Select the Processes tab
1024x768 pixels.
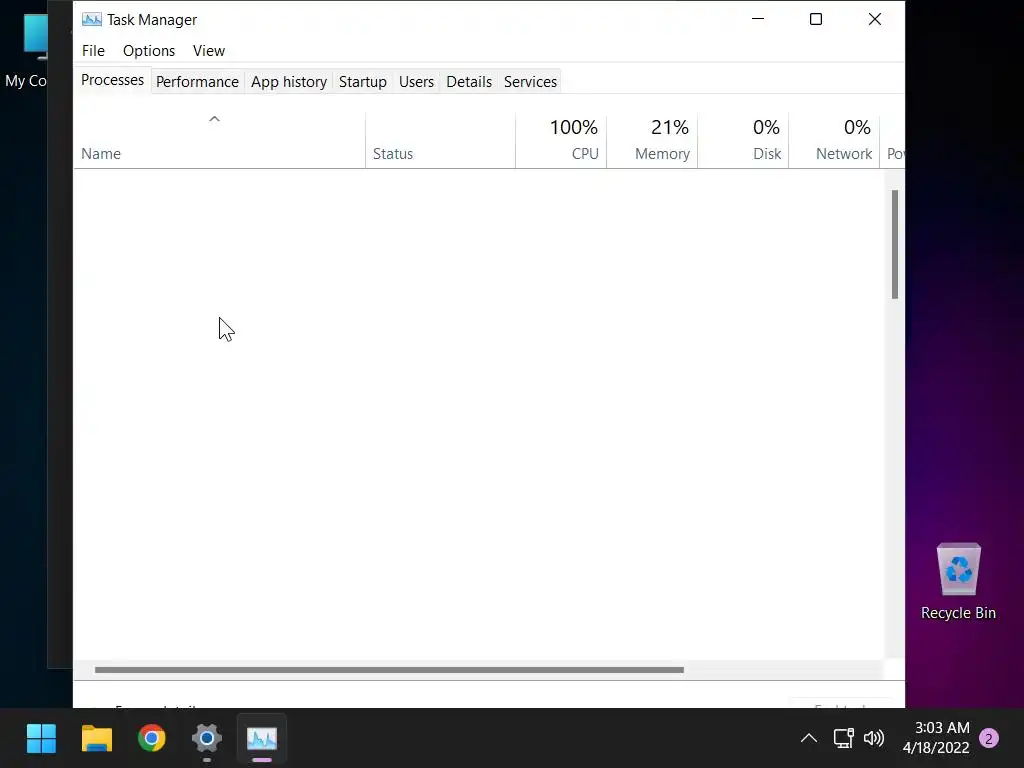pyautogui.click(x=112, y=80)
